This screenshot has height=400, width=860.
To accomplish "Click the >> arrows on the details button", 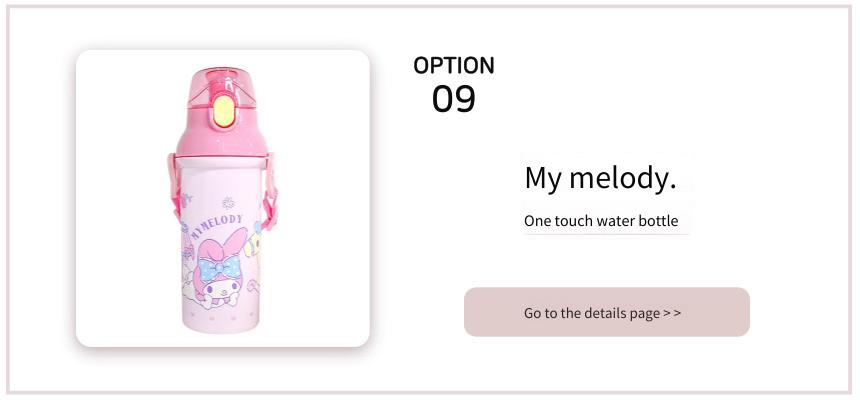I will point(672,313).
